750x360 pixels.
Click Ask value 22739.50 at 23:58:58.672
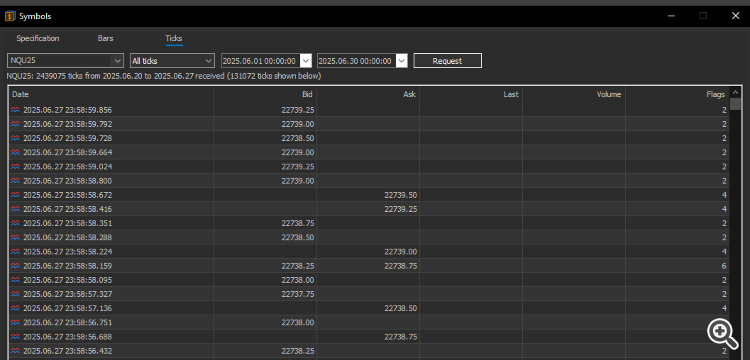point(400,195)
